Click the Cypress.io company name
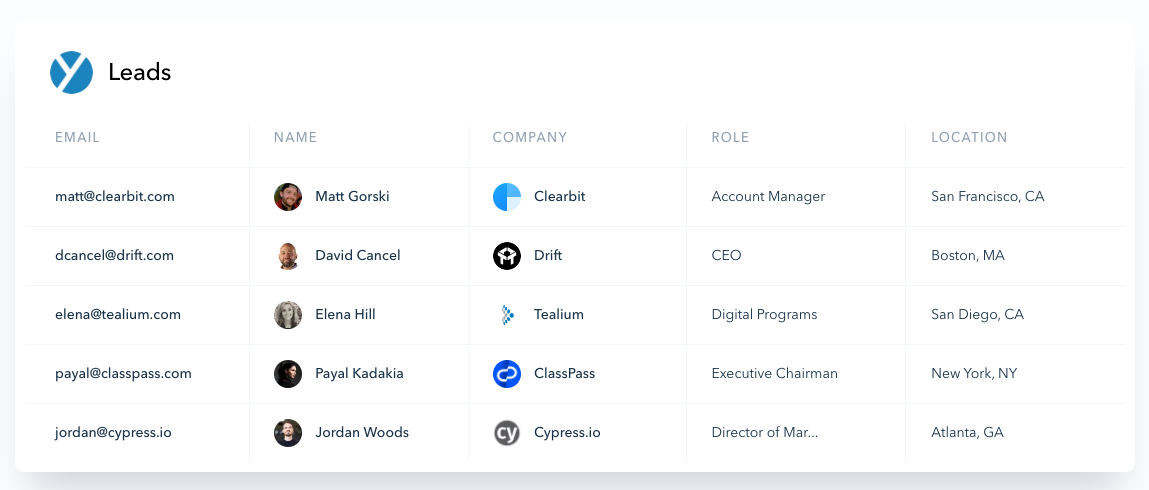 (567, 433)
